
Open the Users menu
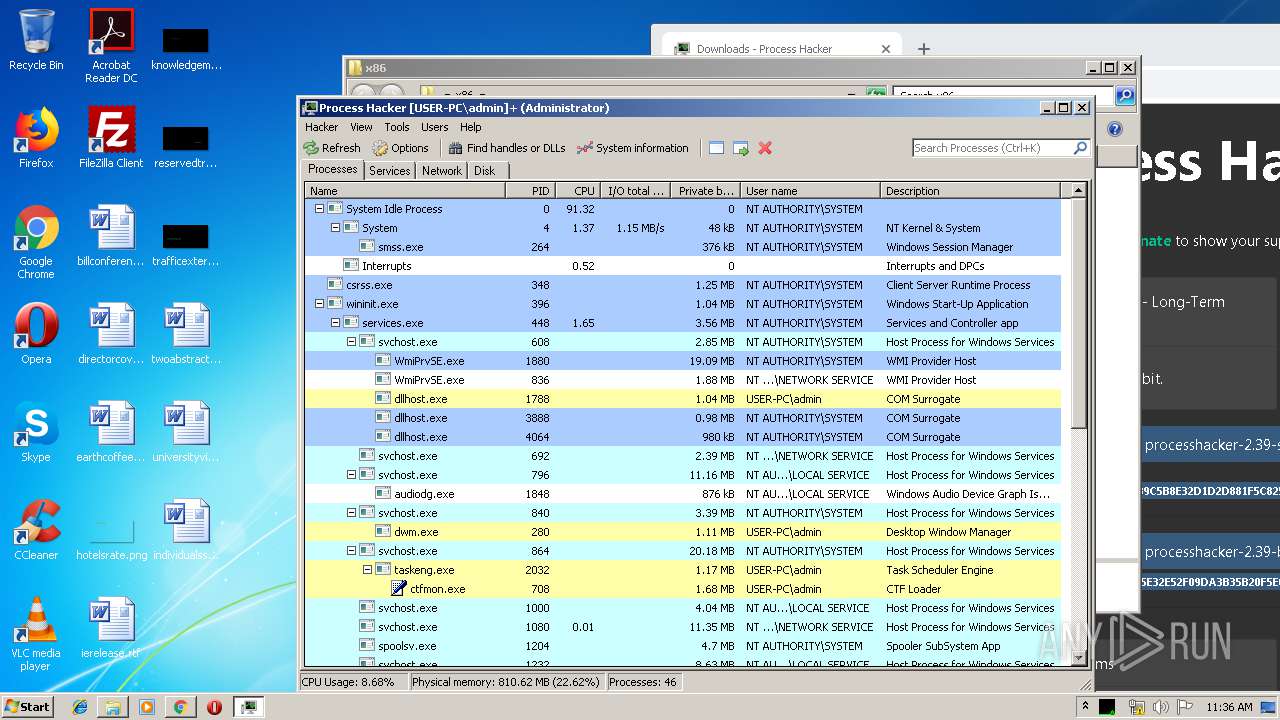pos(435,127)
